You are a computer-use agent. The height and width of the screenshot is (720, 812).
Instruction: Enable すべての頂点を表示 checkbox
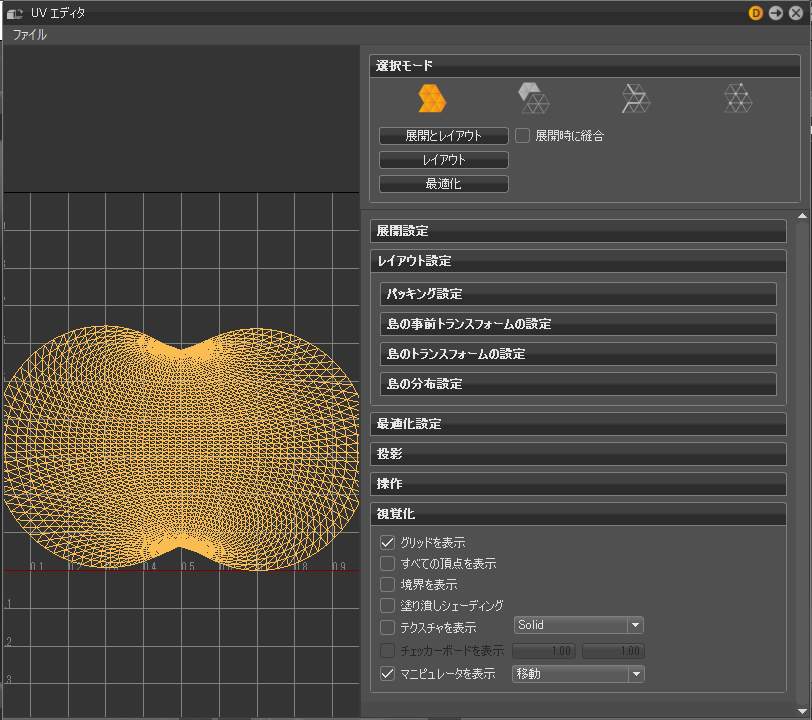pos(387,563)
